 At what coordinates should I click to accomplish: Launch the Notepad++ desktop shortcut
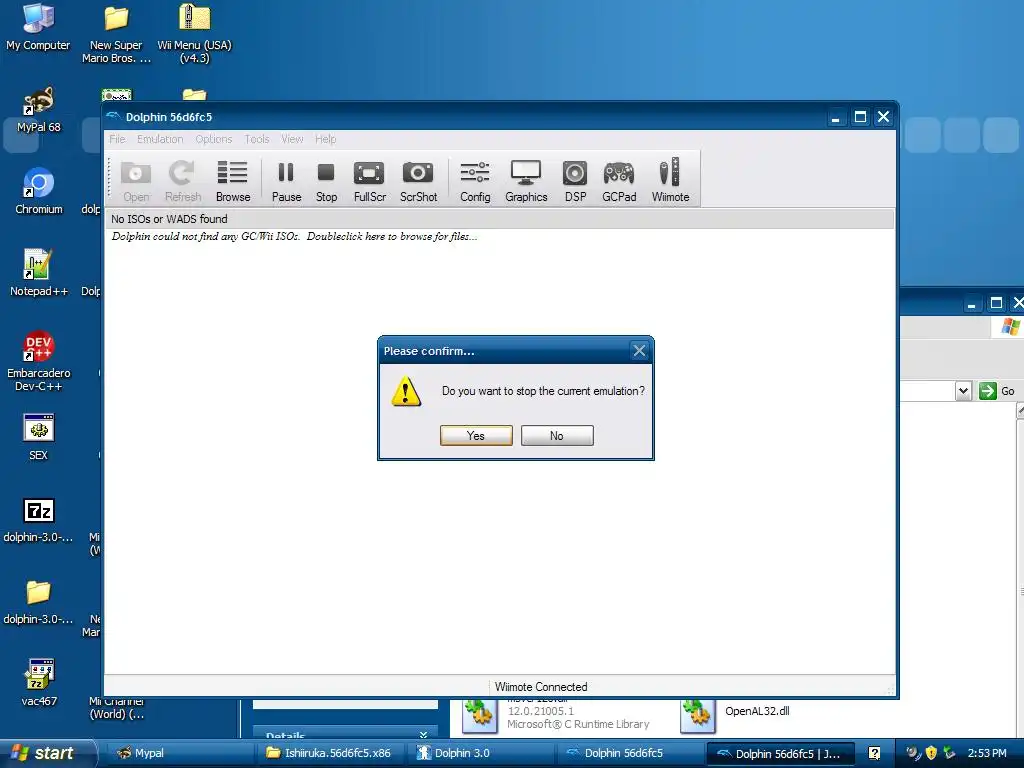(39, 273)
